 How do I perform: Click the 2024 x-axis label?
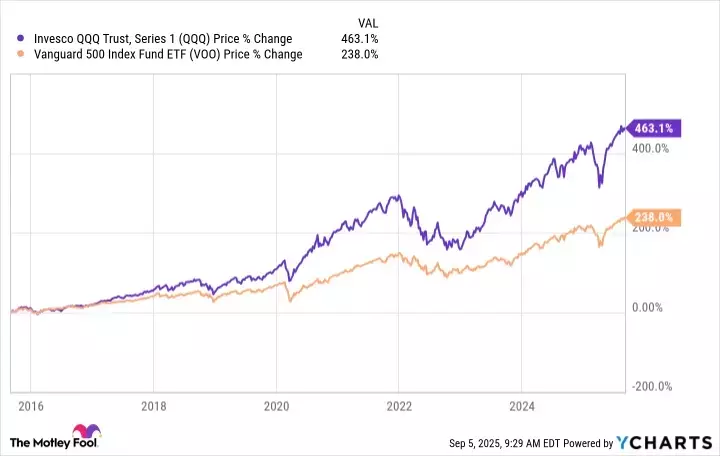[522, 407]
